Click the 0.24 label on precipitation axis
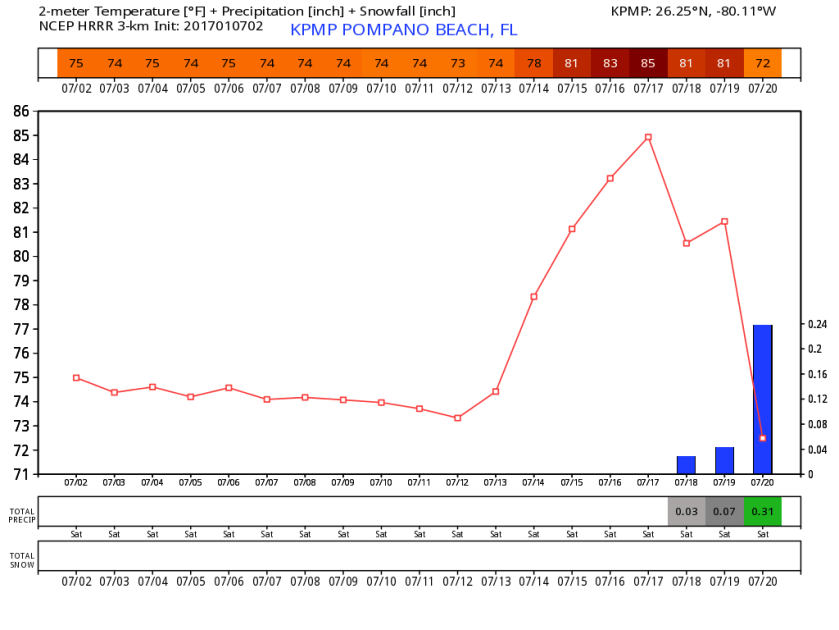The image size is (839, 630). point(816,324)
